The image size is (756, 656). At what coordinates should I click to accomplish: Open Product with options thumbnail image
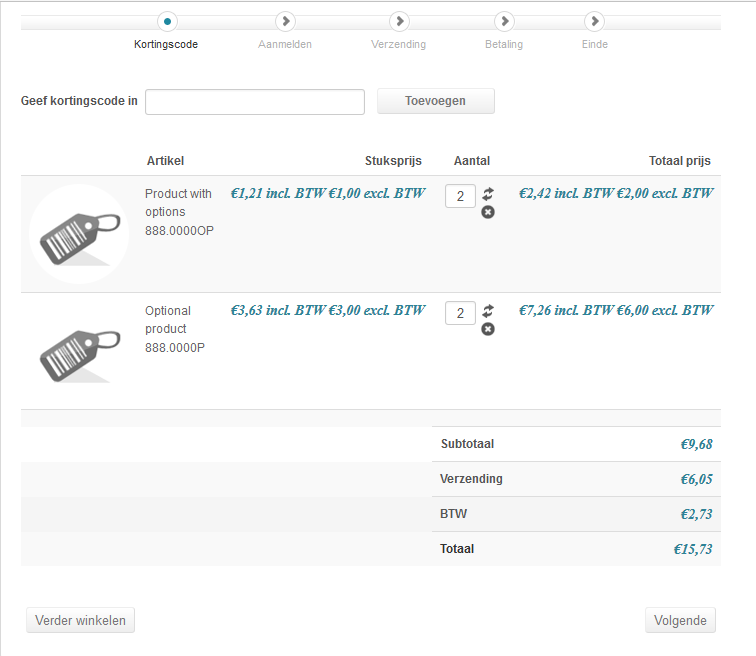click(79, 234)
